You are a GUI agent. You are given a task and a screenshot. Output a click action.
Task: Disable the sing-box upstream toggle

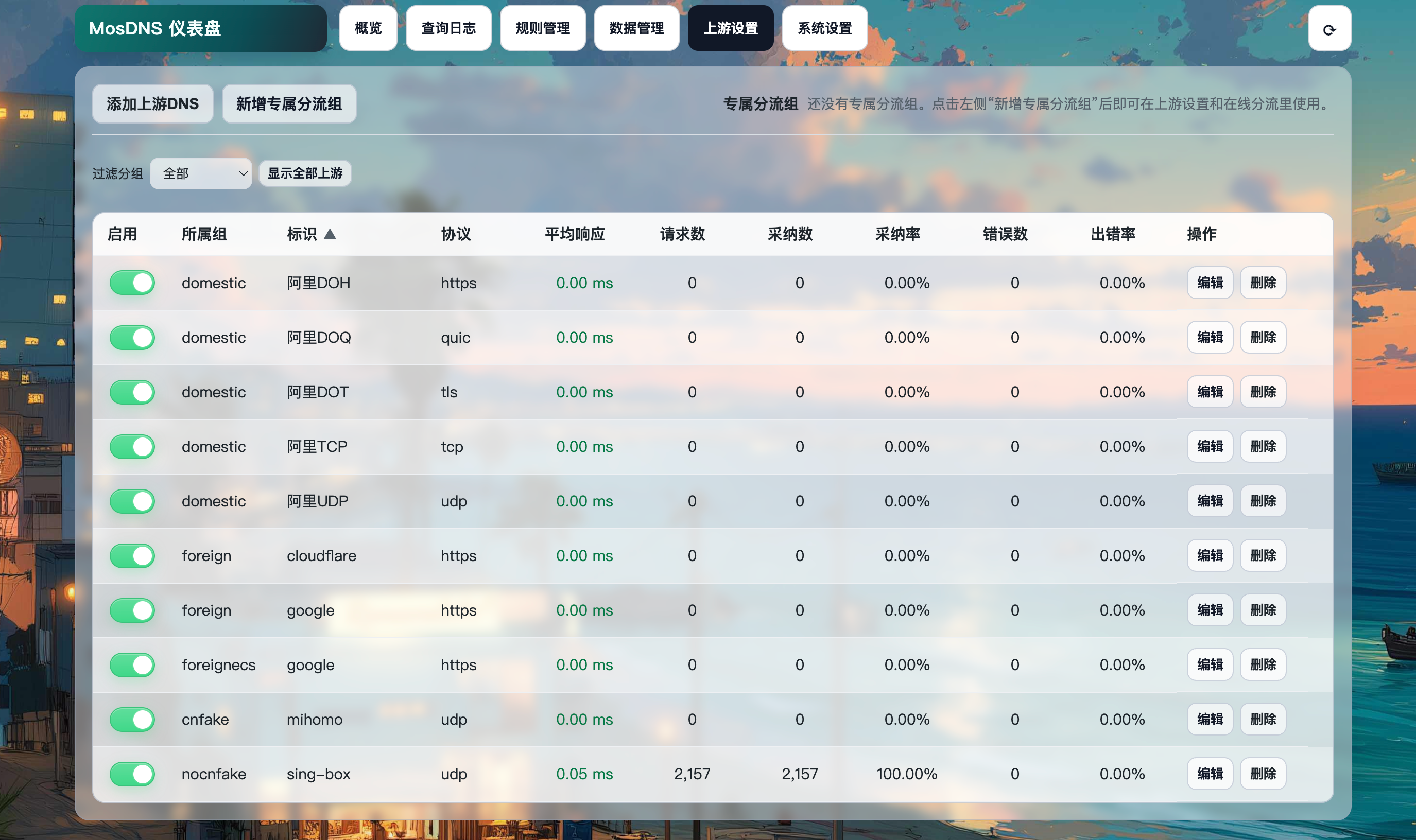132,774
